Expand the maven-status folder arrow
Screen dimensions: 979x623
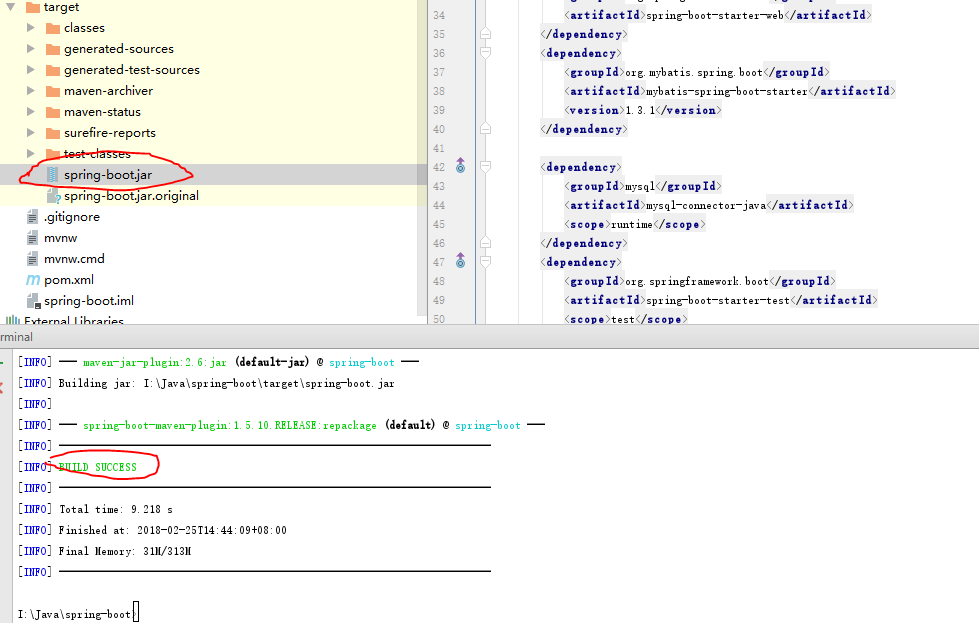[x=31, y=112]
